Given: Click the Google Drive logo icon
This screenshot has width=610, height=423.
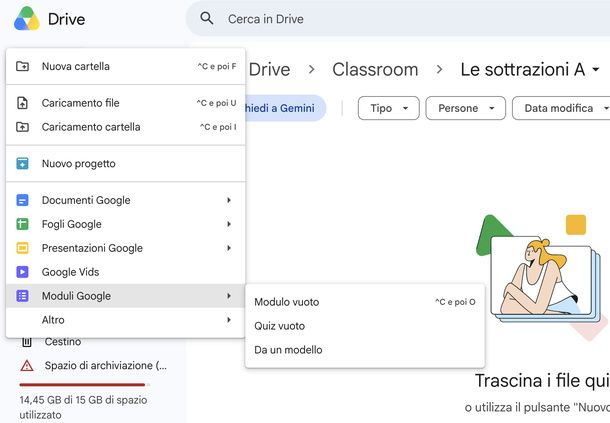Looking at the screenshot, I should coord(27,18).
